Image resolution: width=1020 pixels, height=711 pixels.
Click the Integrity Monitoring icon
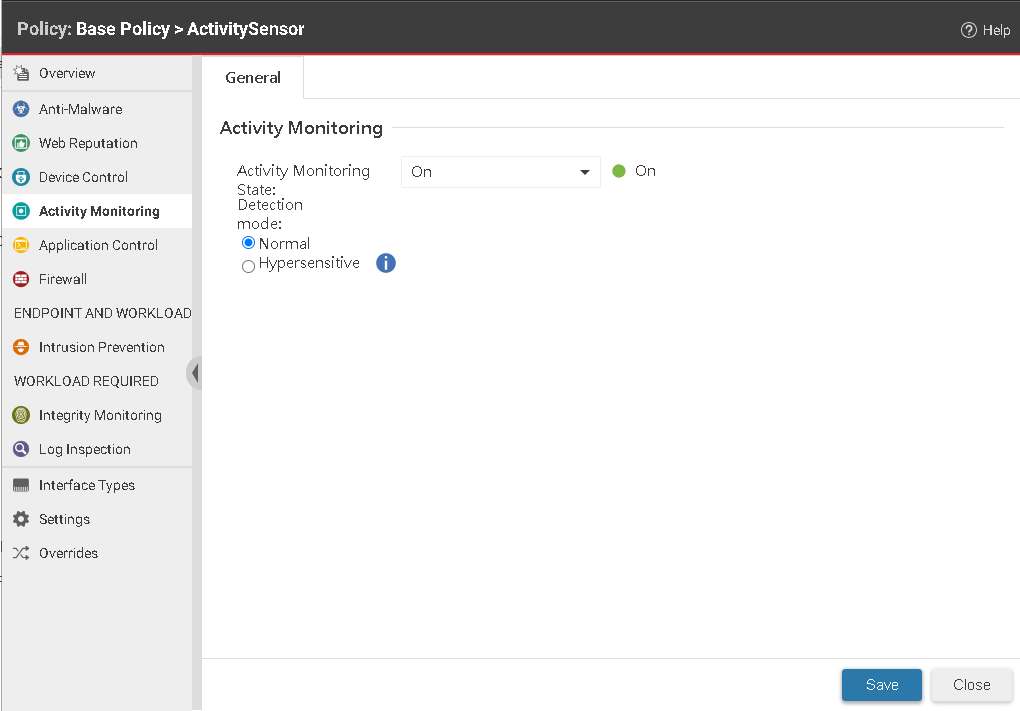tap(22, 415)
